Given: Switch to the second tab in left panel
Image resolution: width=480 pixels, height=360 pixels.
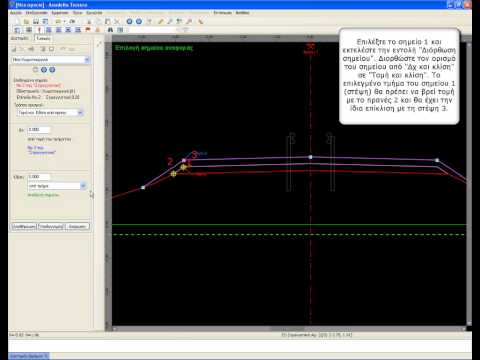Looking at the screenshot, I should point(43,38).
